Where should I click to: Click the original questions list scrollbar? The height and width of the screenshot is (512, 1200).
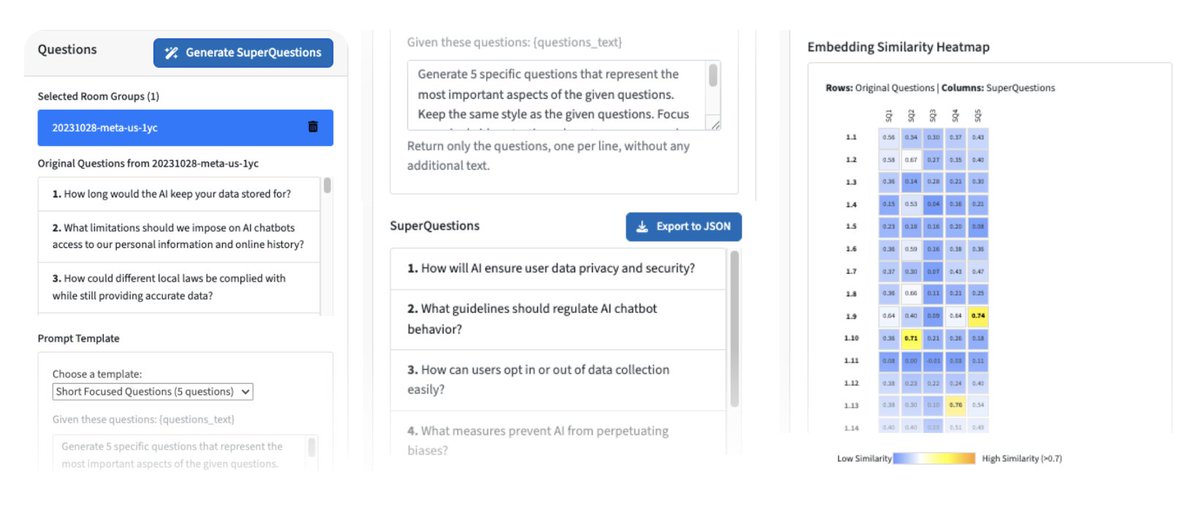(x=327, y=246)
